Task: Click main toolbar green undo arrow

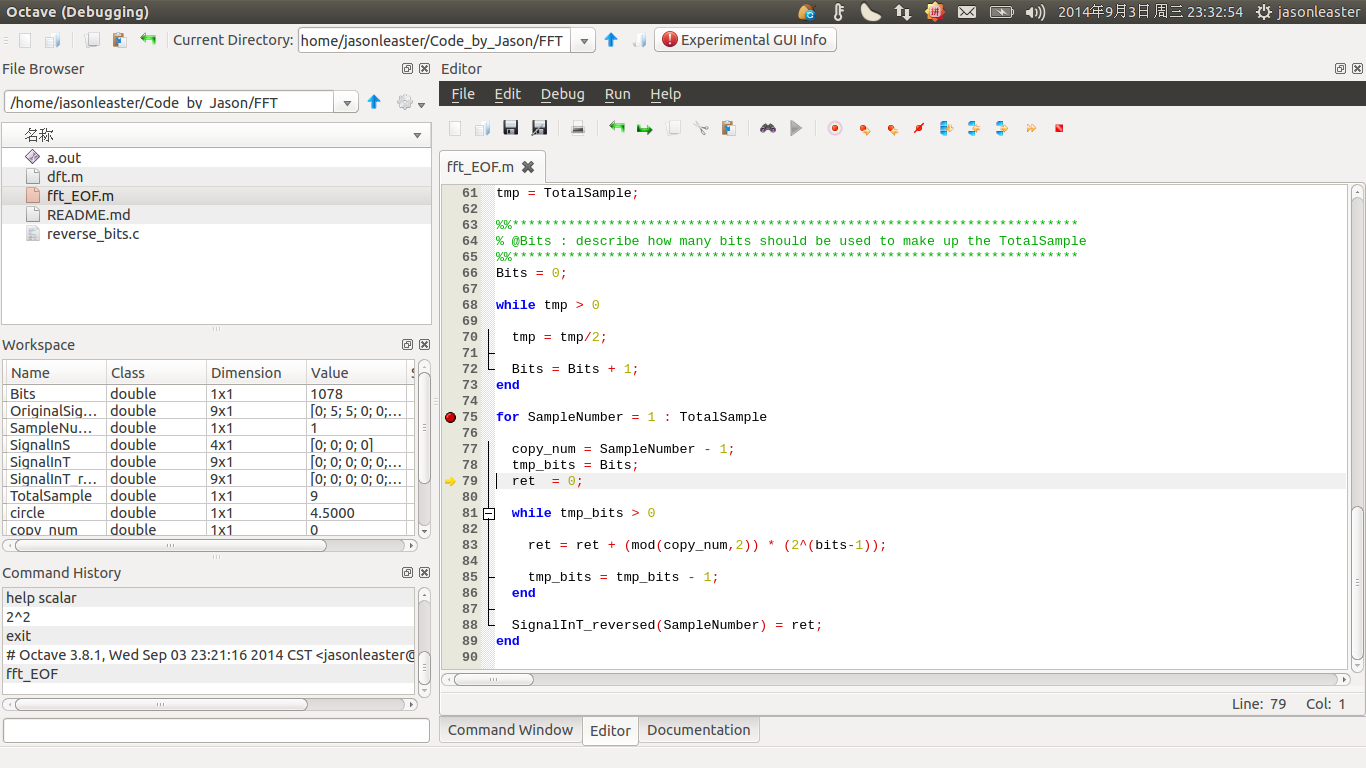Action: 148,40
